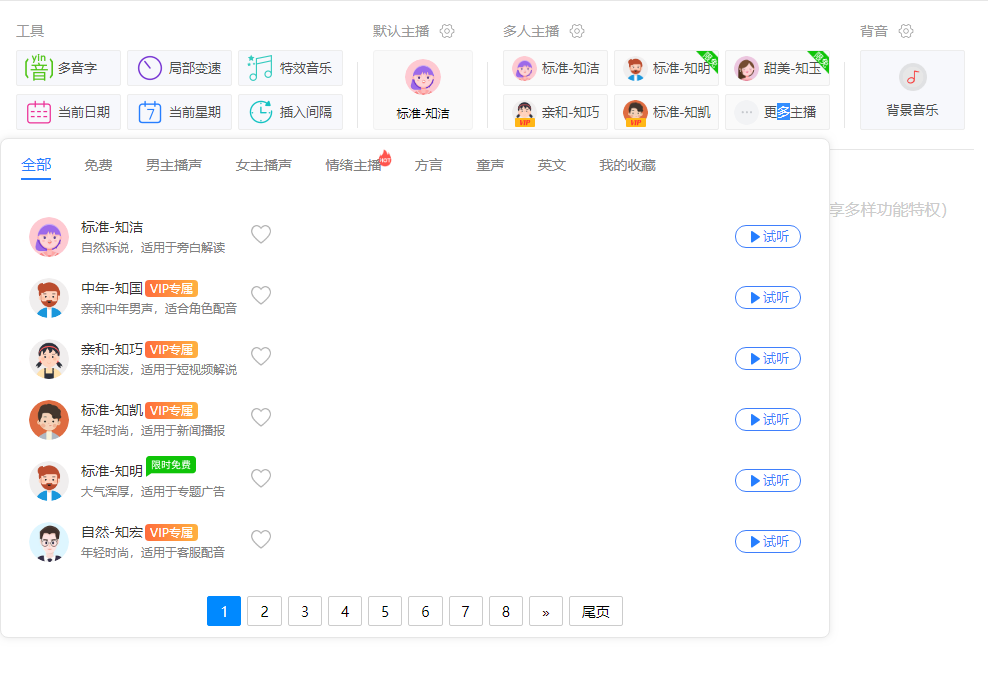The width and height of the screenshot is (988, 688).
Task: Select the 标准-知明 avatar in list
Action: (49, 481)
